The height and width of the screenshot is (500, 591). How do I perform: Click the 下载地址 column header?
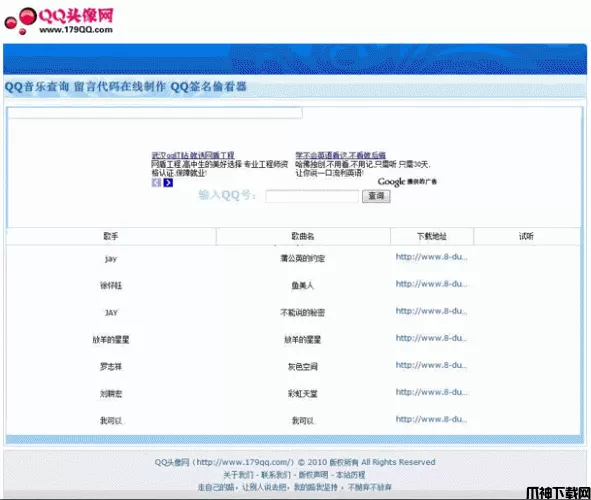click(x=432, y=236)
